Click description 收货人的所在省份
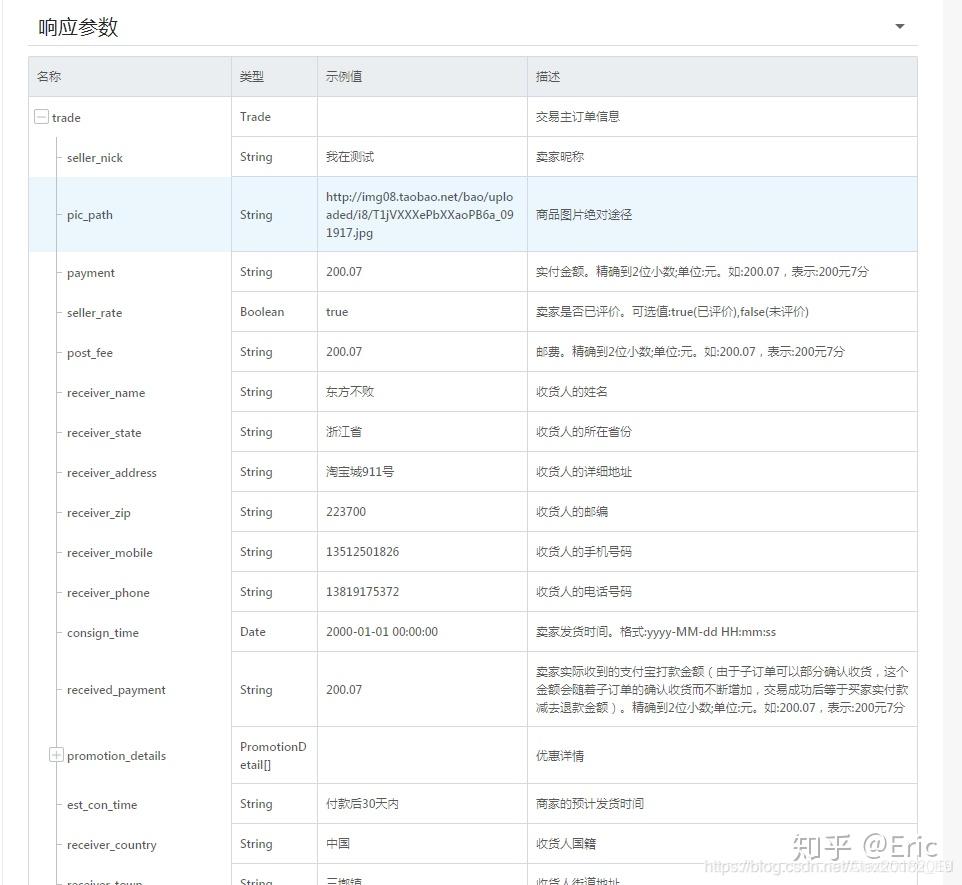 (583, 431)
